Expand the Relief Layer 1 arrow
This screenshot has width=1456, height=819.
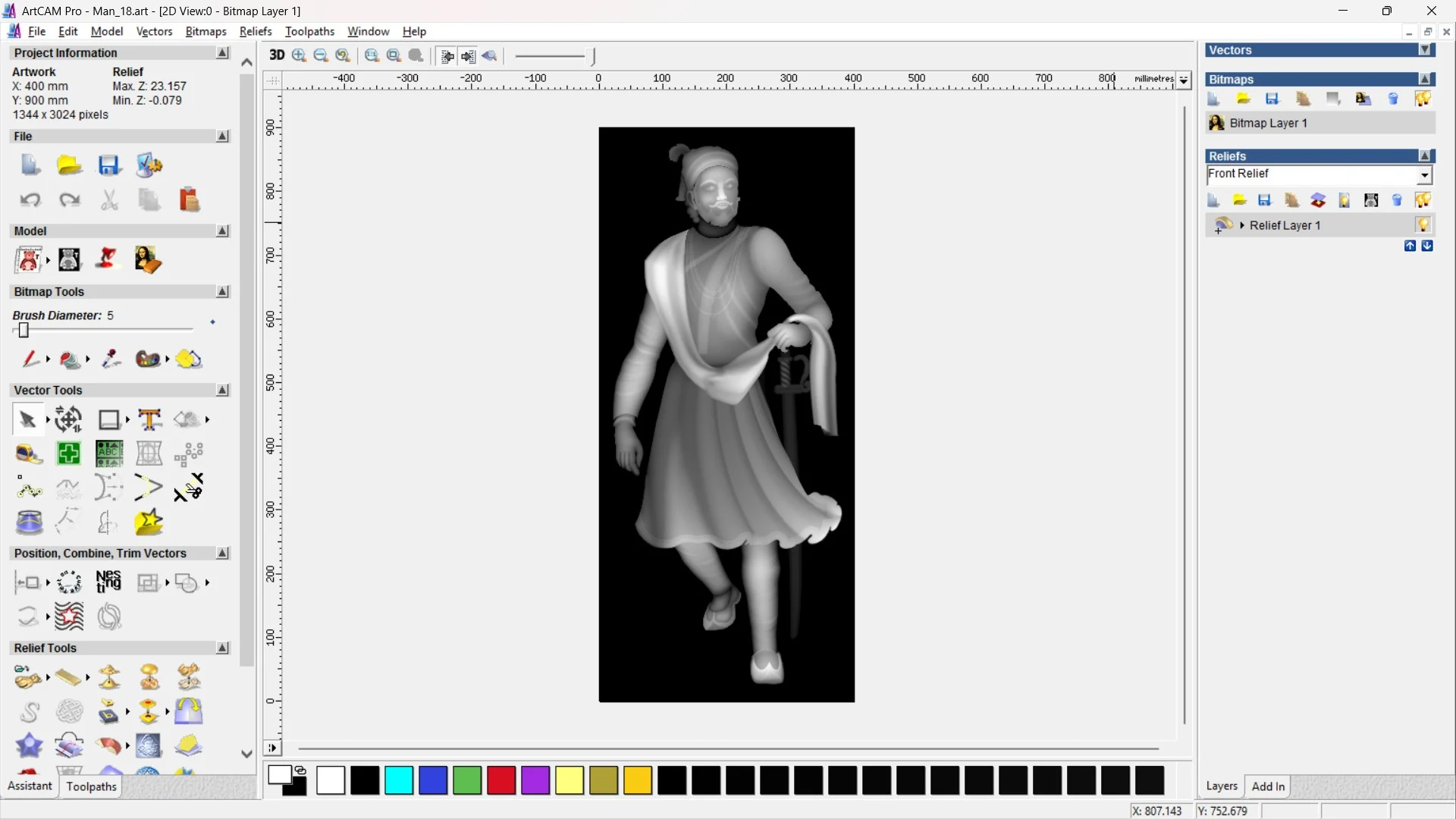coord(1242,225)
